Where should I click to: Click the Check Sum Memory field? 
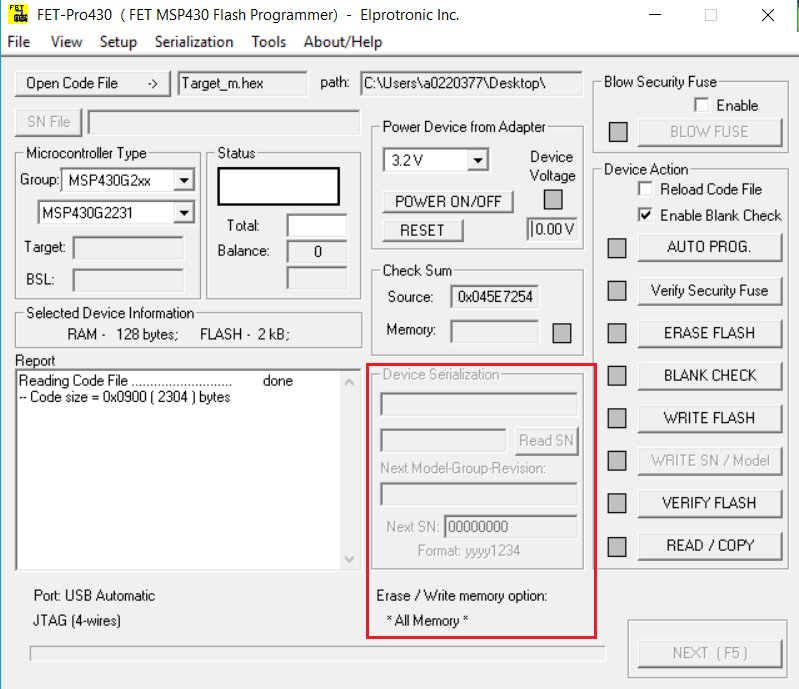point(494,332)
